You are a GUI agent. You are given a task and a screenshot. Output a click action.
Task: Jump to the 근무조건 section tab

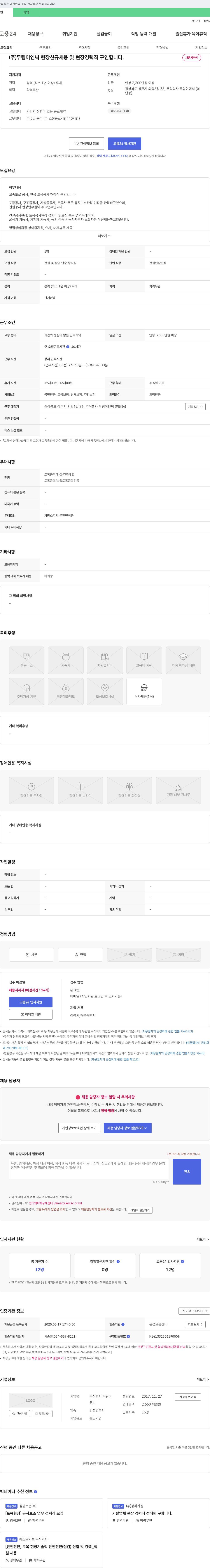45,48
